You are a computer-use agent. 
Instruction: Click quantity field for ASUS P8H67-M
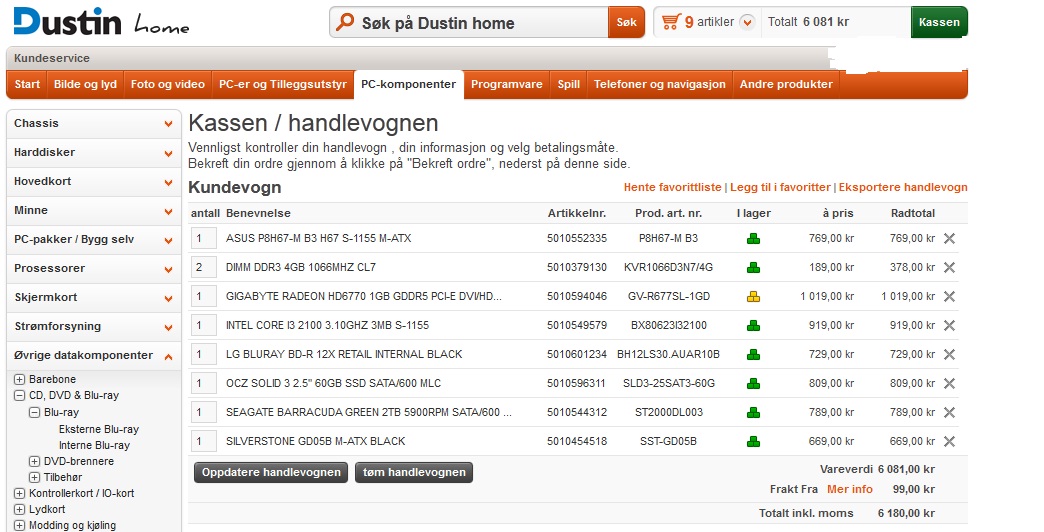[204, 238]
